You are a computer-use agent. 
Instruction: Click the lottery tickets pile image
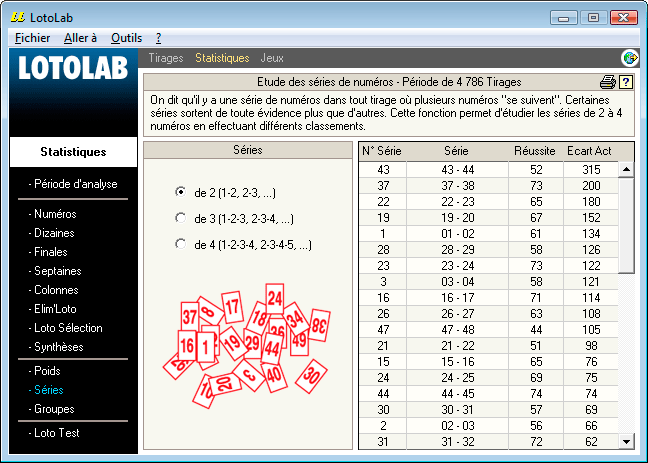[249, 346]
